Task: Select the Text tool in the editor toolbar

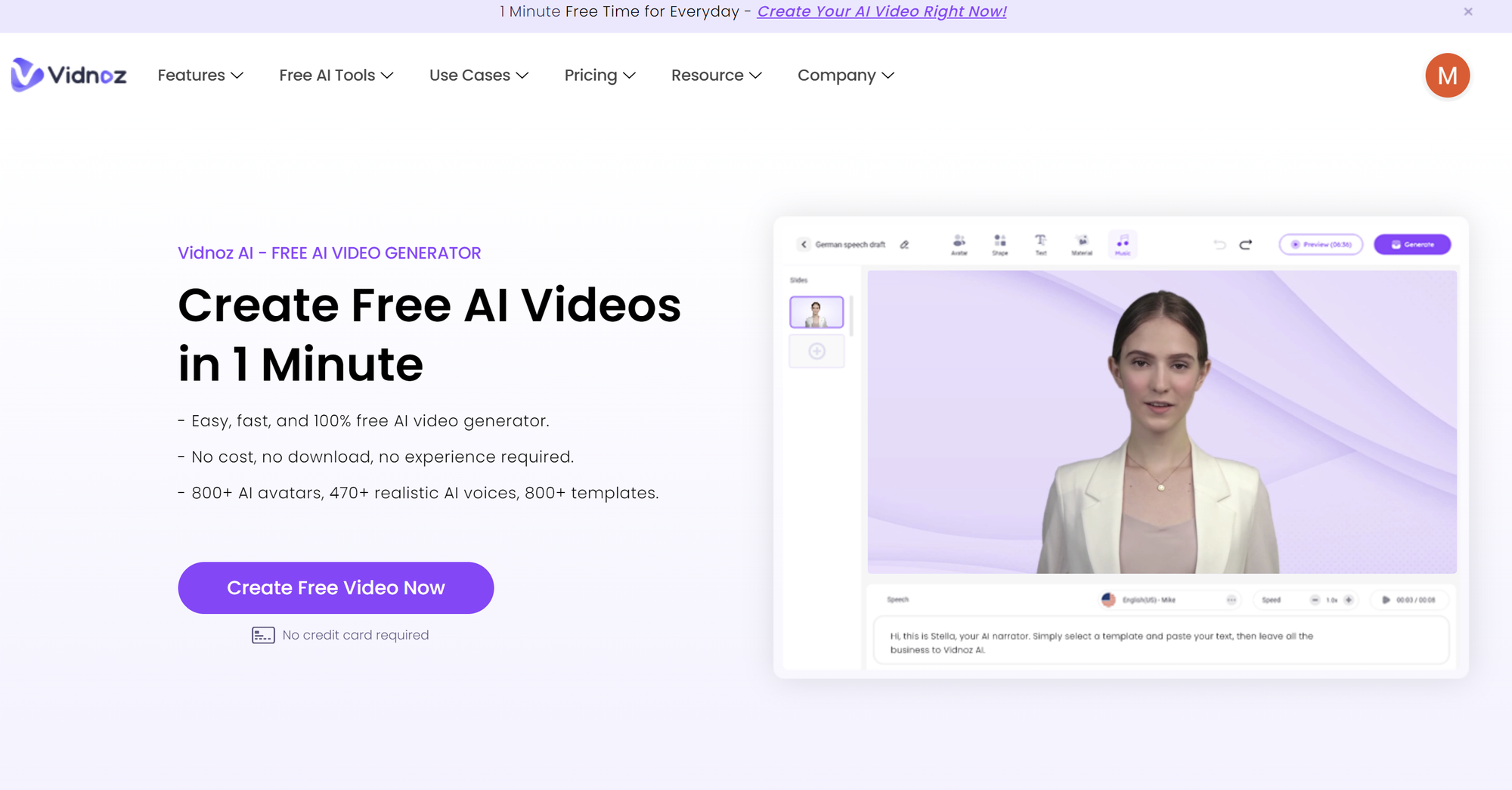Action: click(1041, 244)
